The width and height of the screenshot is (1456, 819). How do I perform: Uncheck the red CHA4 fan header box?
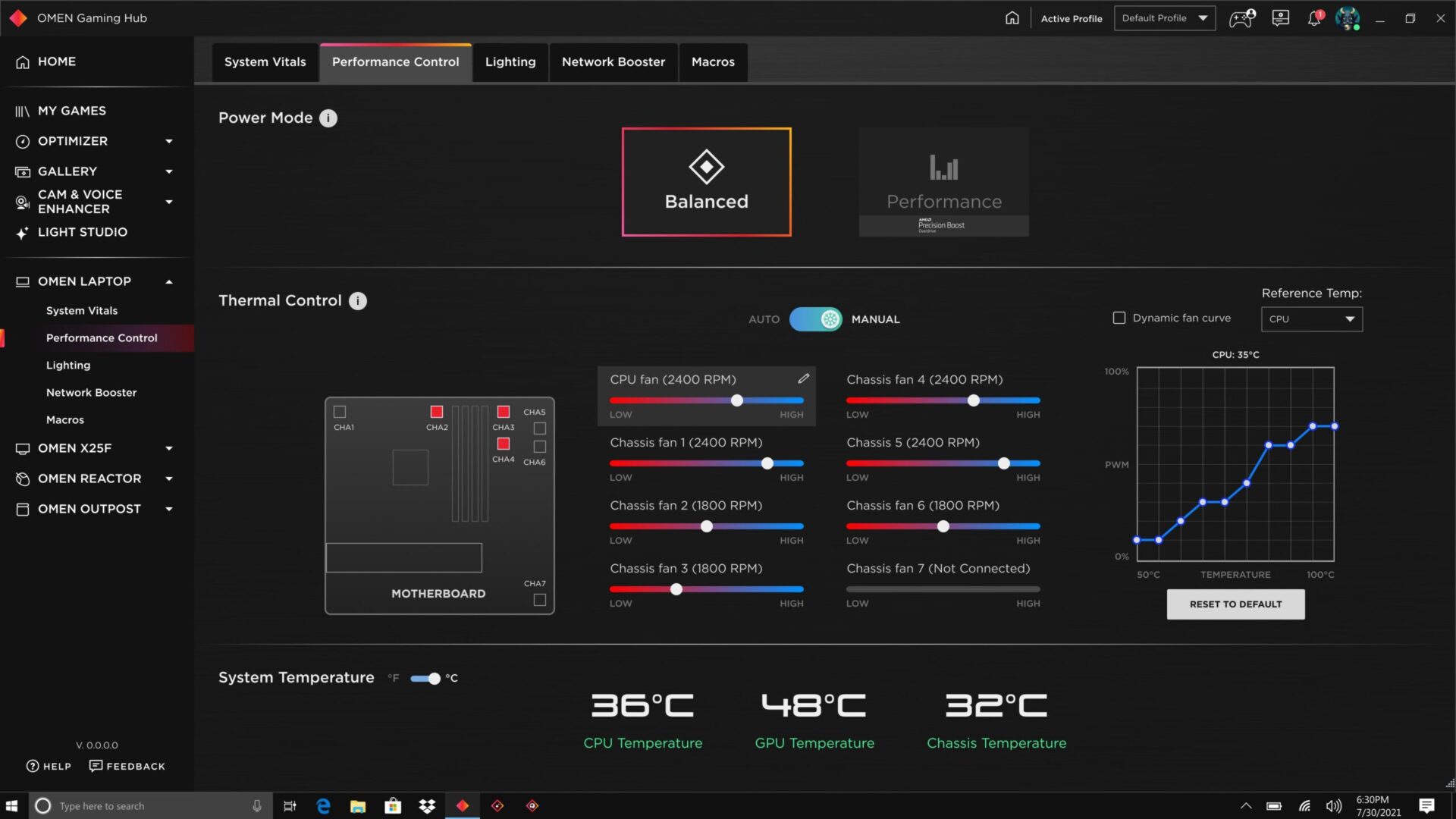(504, 444)
